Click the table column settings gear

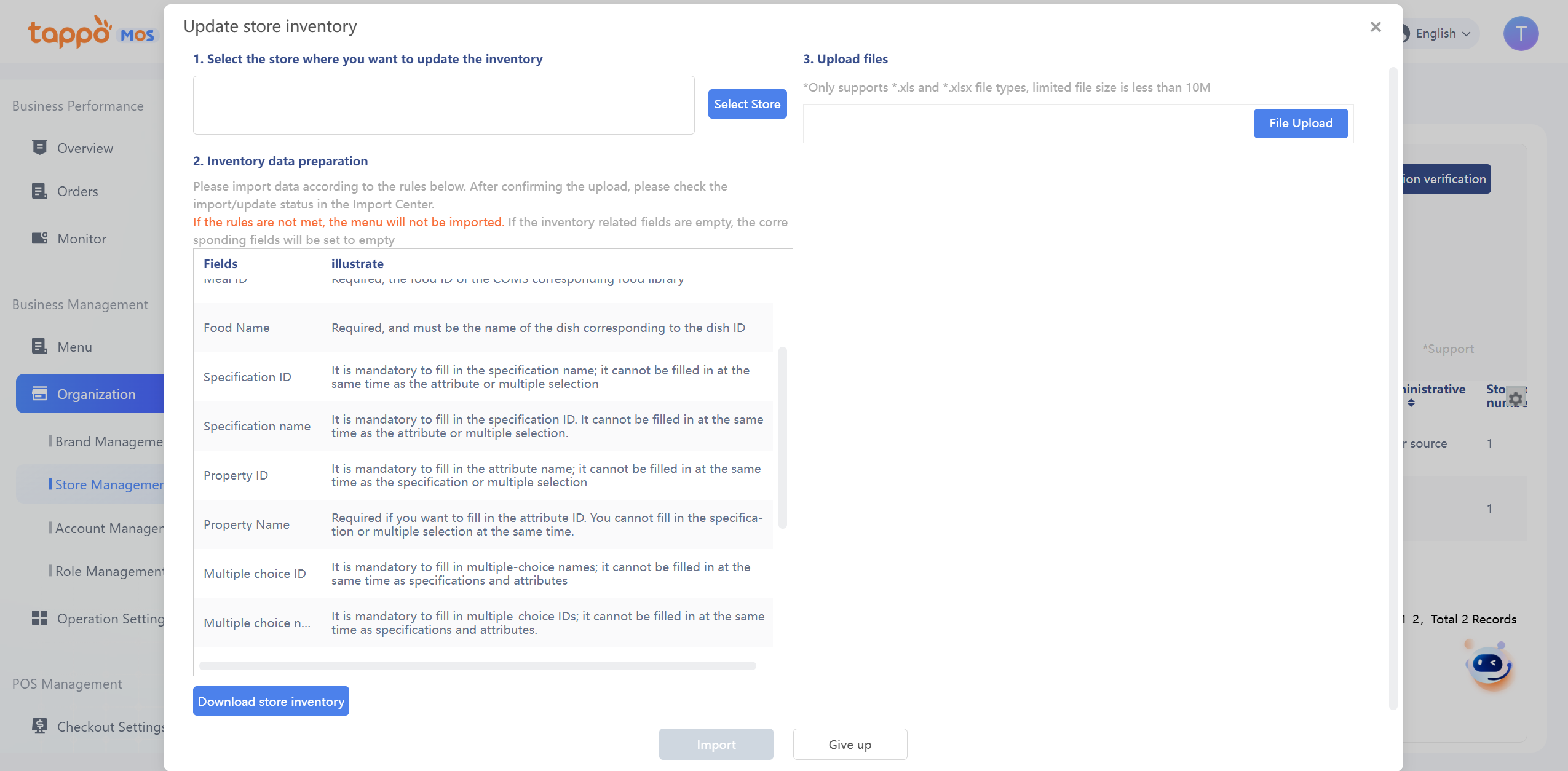[x=1516, y=398]
